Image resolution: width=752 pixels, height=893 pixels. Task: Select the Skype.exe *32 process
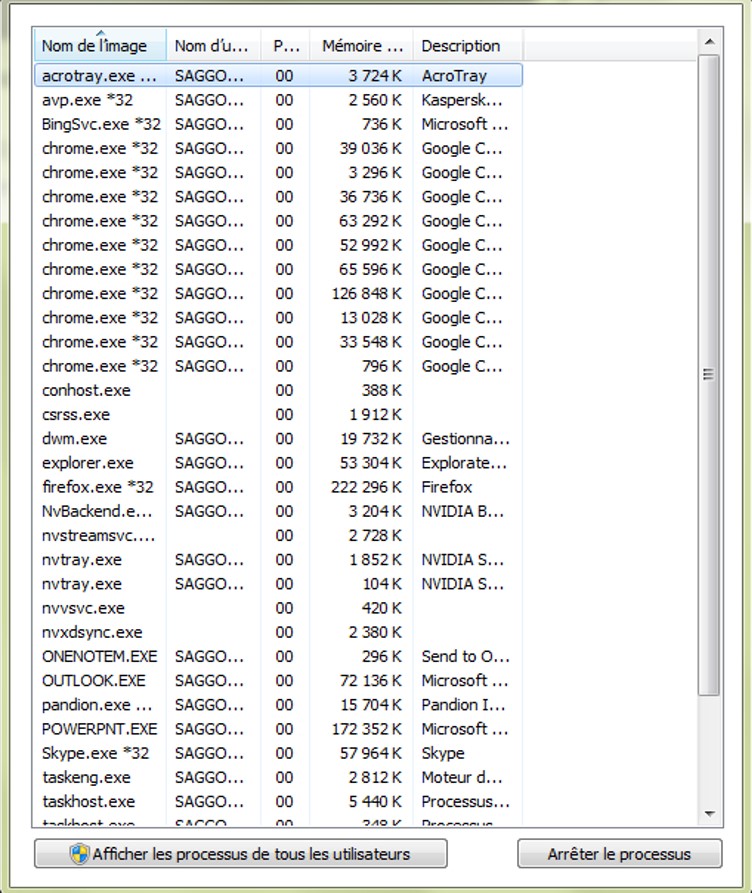click(x=279, y=753)
